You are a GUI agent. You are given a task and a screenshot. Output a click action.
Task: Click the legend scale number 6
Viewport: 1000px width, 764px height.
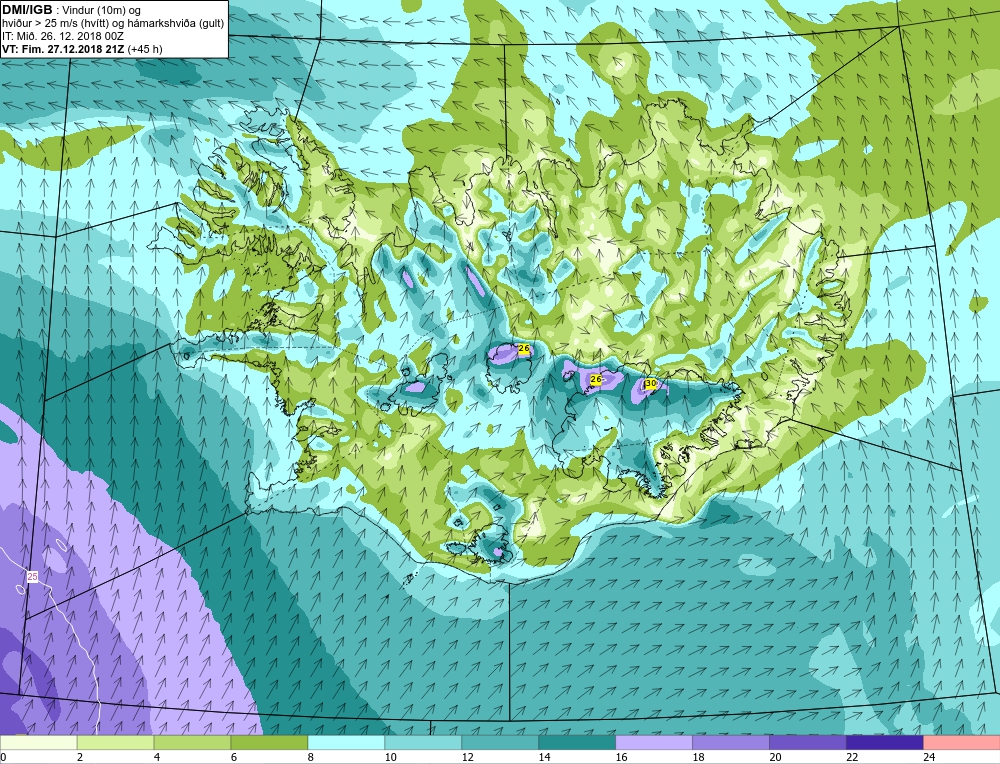234,757
